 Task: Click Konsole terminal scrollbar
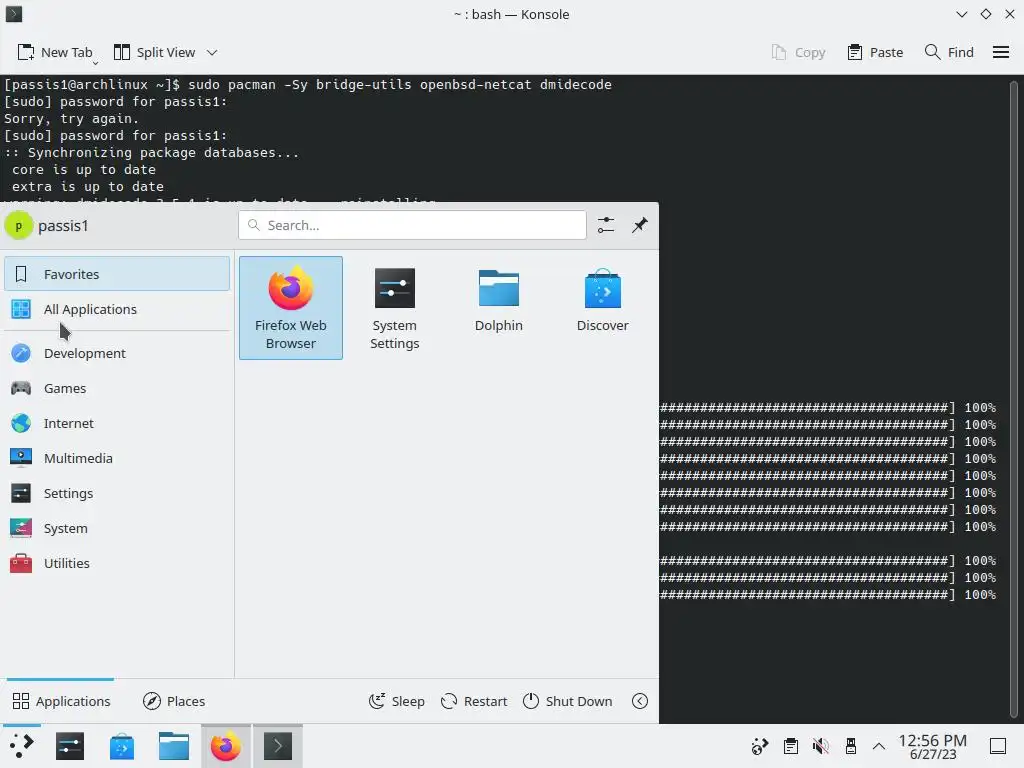click(x=1014, y=398)
